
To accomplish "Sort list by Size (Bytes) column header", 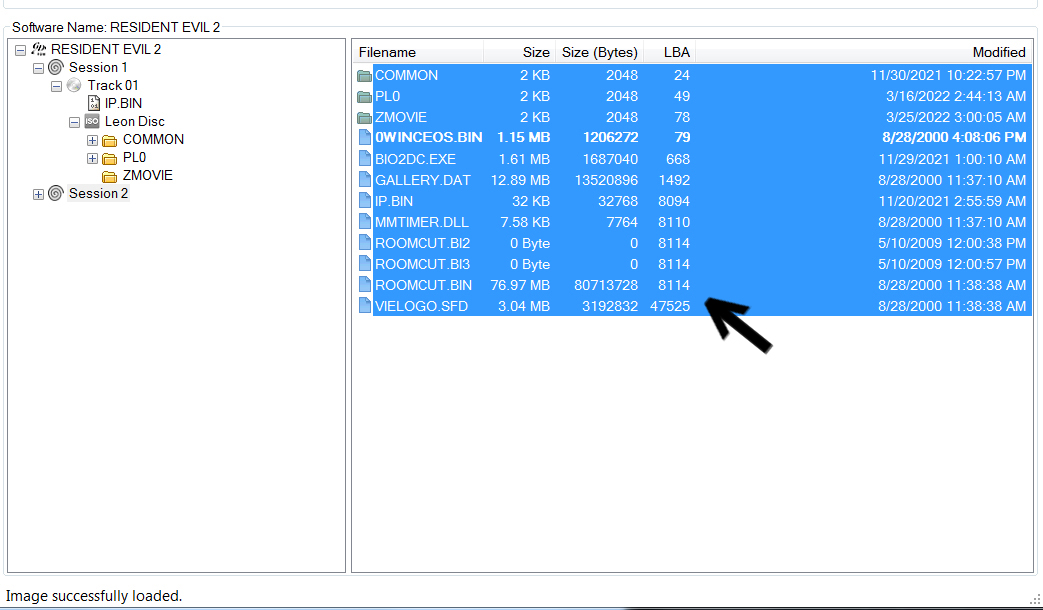I will [x=599, y=52].
